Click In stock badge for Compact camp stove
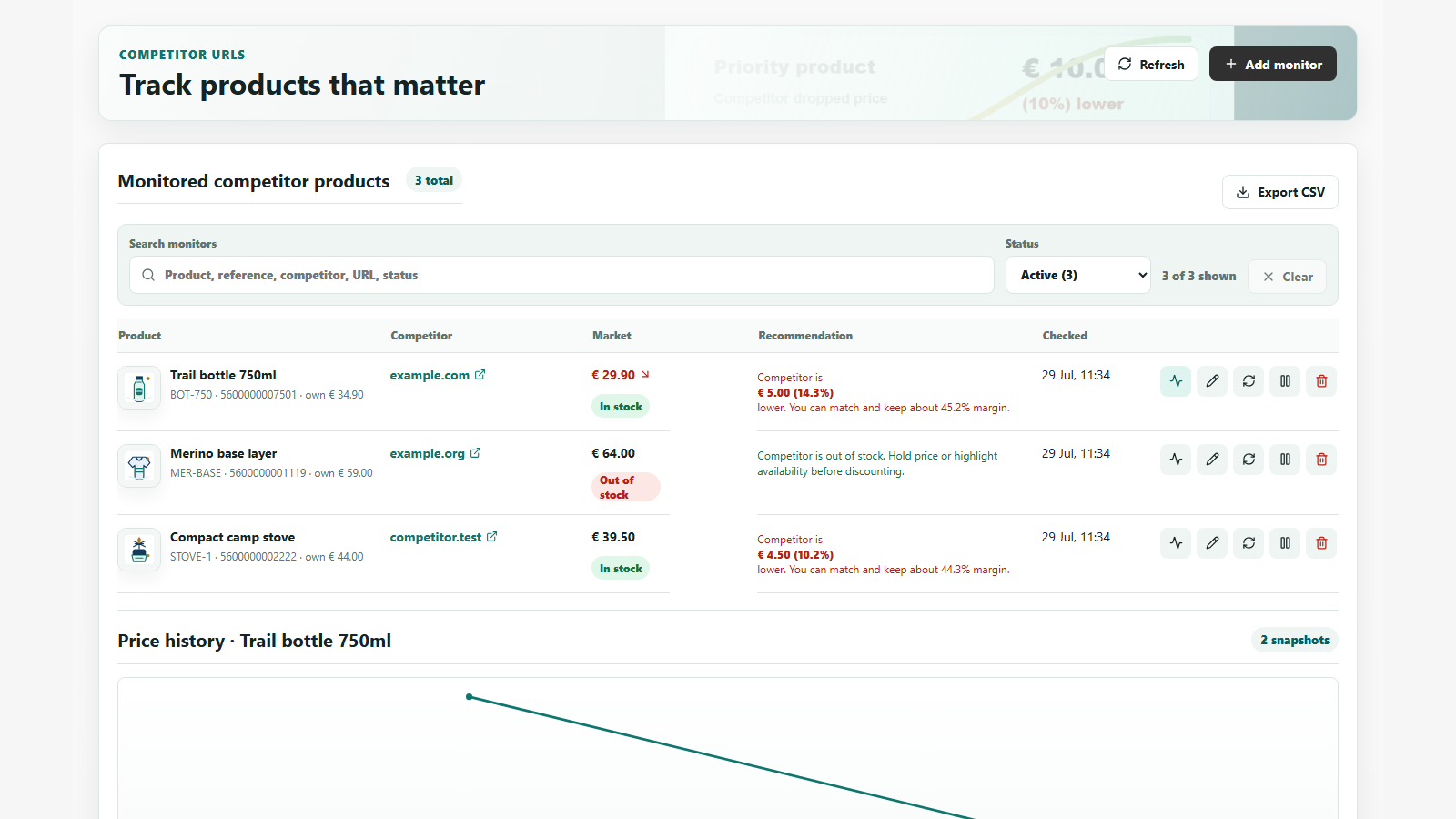The image size is (1456, 819). pyautogui.click(x=621, y=569)
